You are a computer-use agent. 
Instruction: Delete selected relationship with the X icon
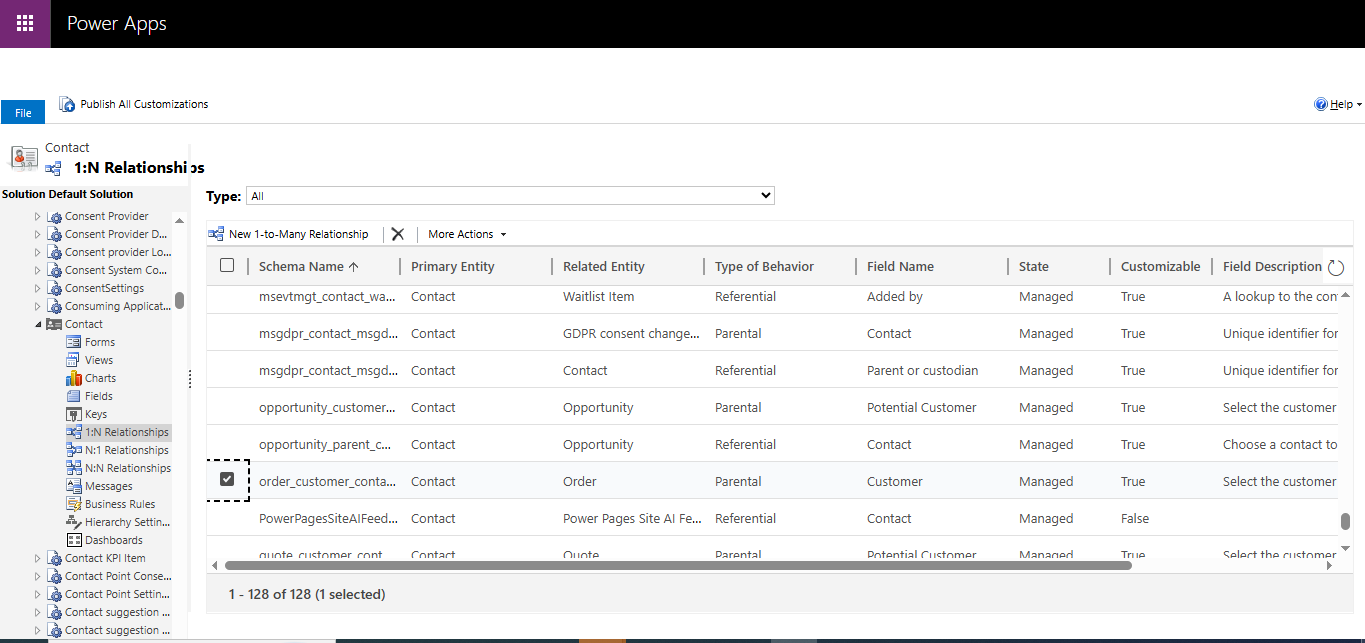[397, 234]
